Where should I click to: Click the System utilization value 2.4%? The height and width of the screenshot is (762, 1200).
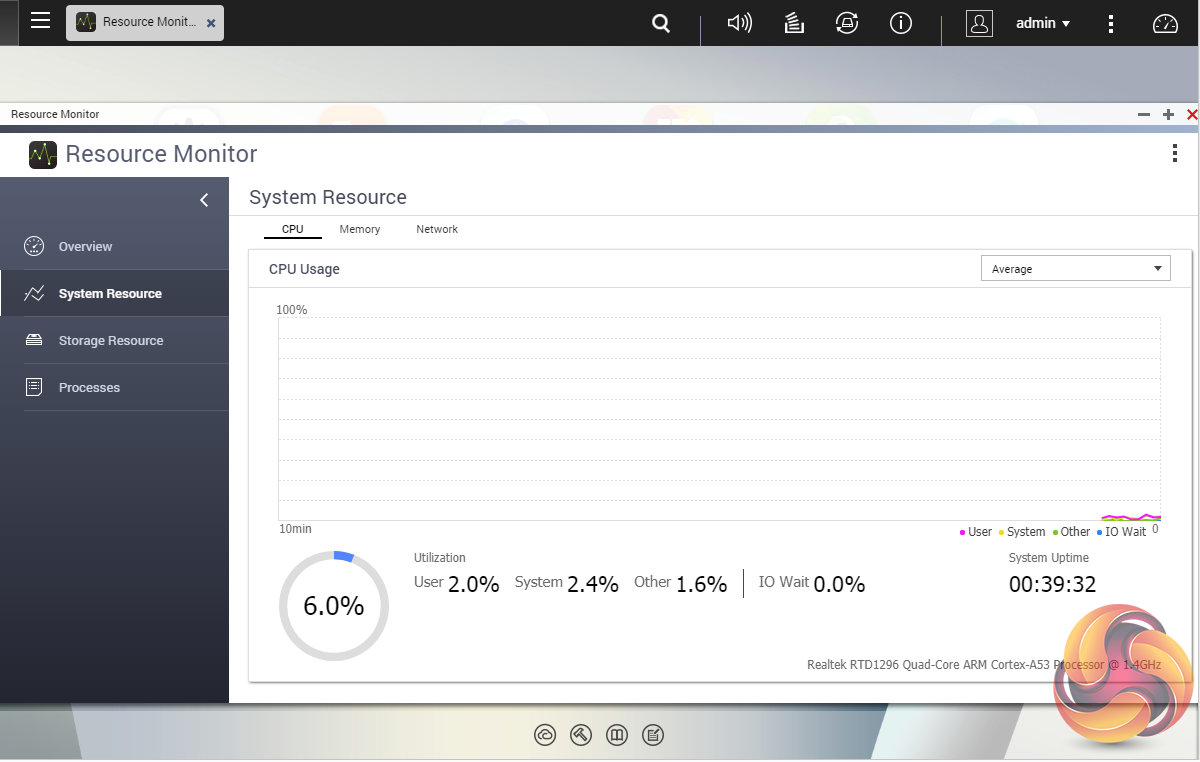tap(593, 585)
